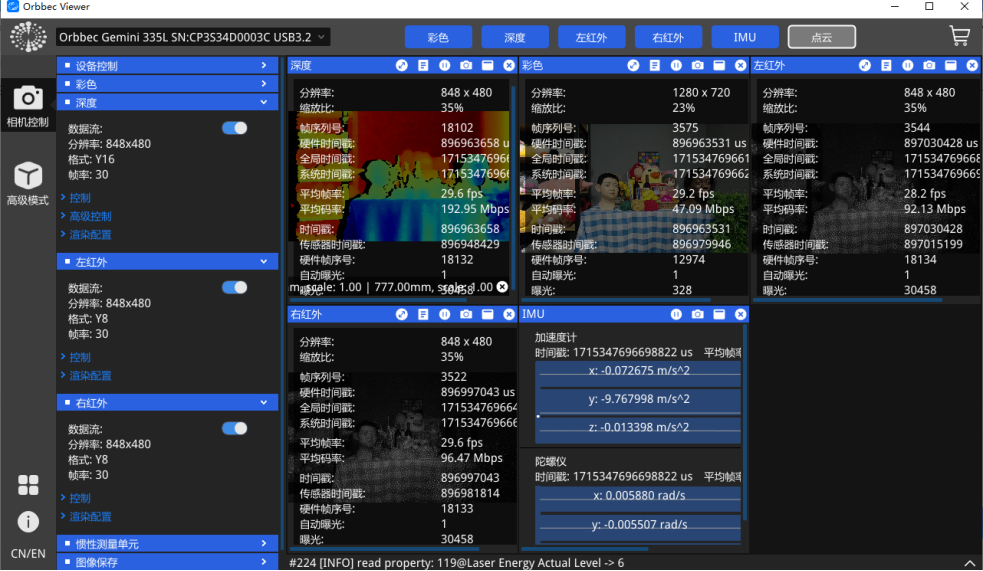This screenshot has height=571, width=983.
Task: Open the info icon in sidebar
Action: pos(28,522)
